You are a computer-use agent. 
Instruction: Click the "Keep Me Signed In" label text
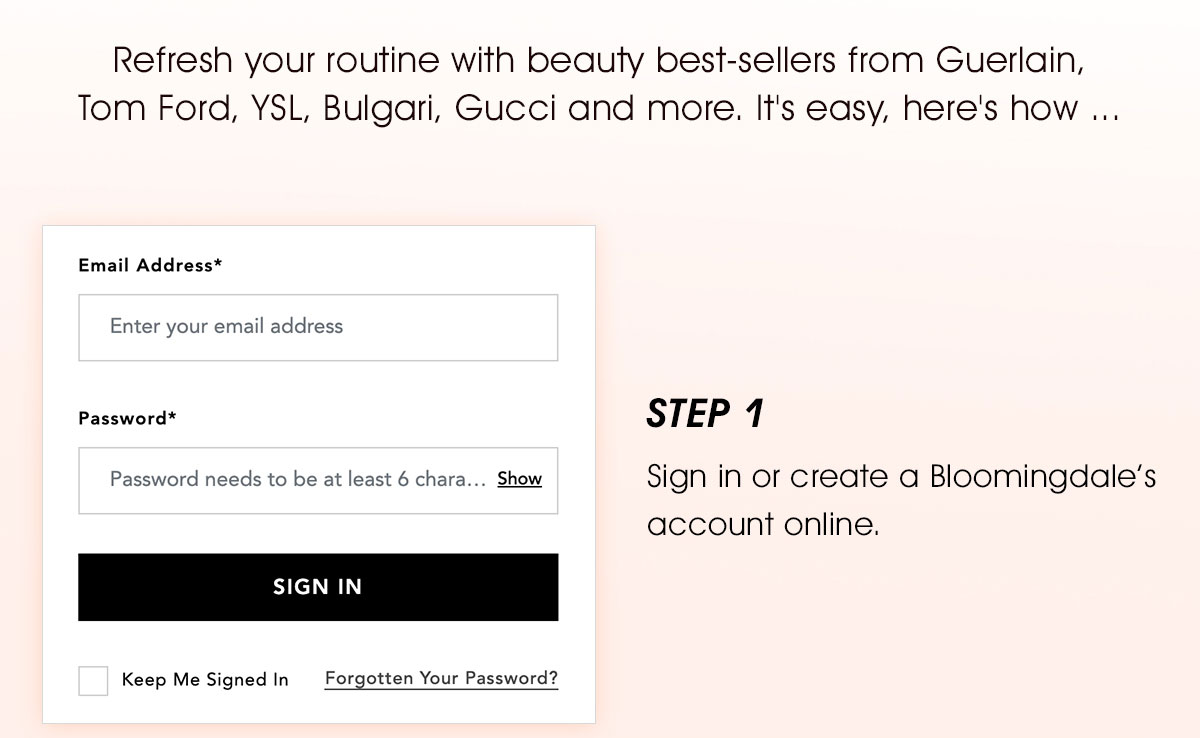[x=205, y=680]
